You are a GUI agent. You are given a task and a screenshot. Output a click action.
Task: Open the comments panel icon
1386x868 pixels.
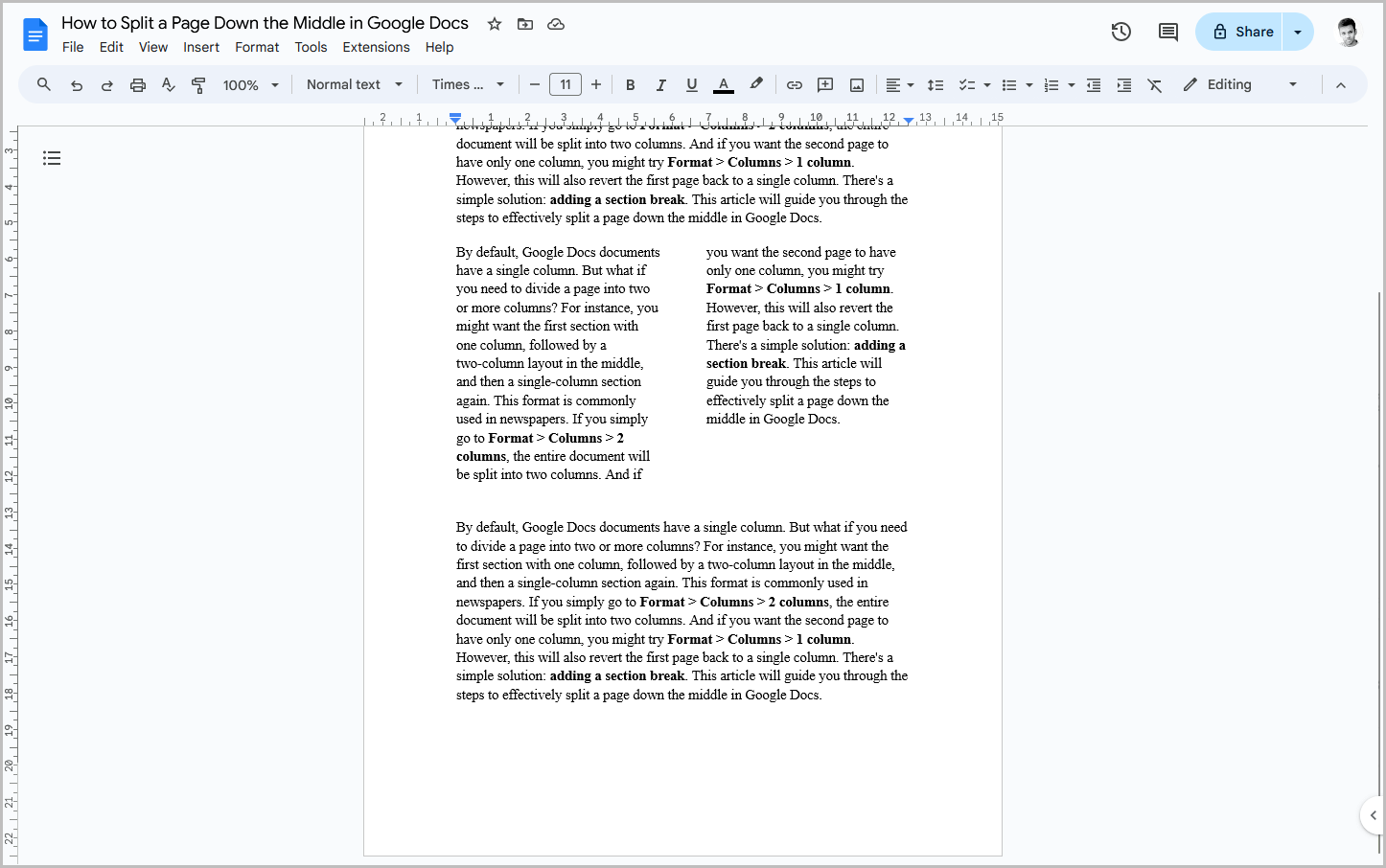pyautogui.click(x=1168, y=32)
